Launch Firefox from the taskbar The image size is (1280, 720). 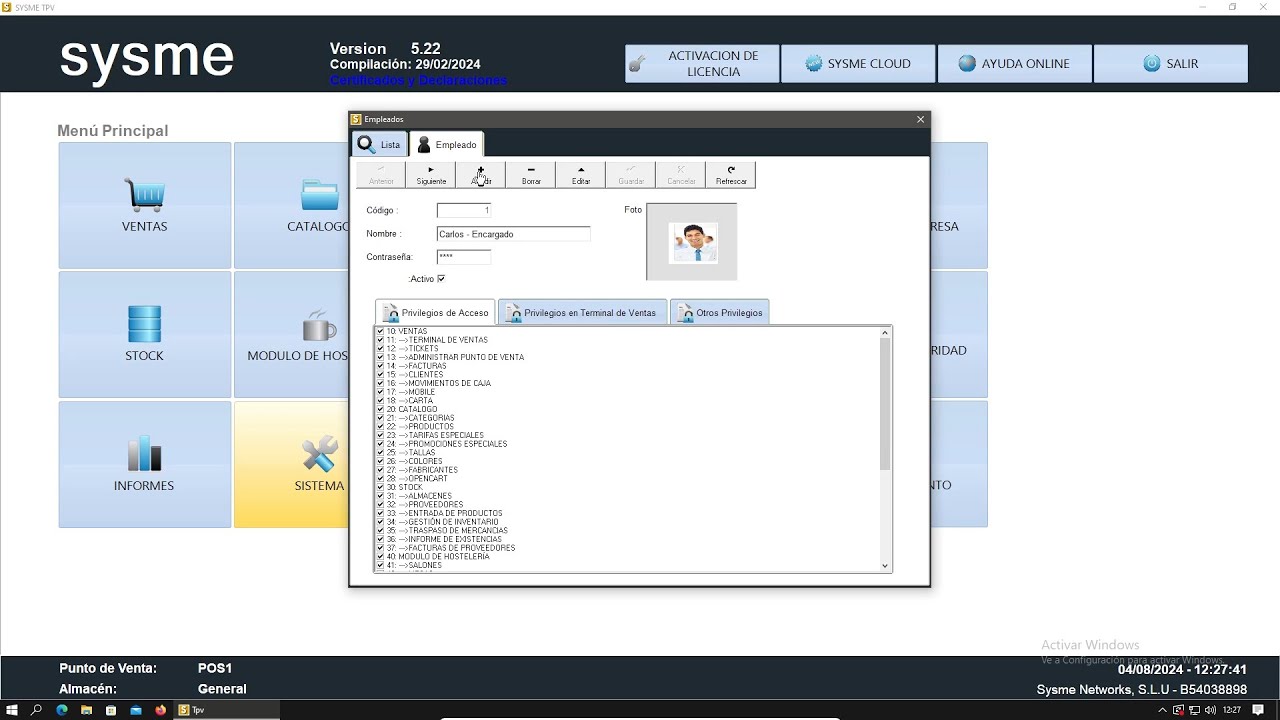pyautogui.click(x=160, y=710)
